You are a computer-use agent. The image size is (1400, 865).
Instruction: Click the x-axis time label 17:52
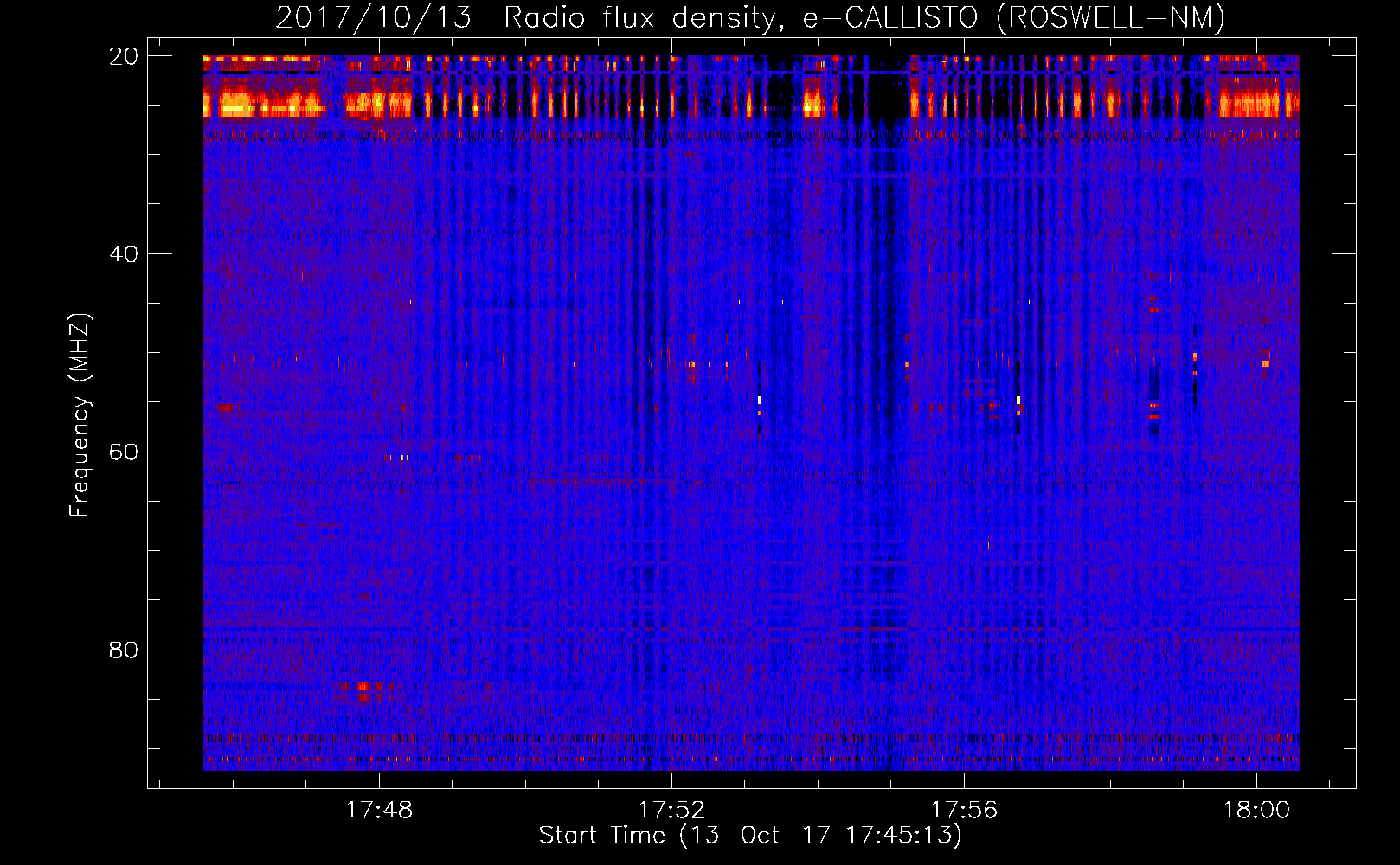[671, 811]
